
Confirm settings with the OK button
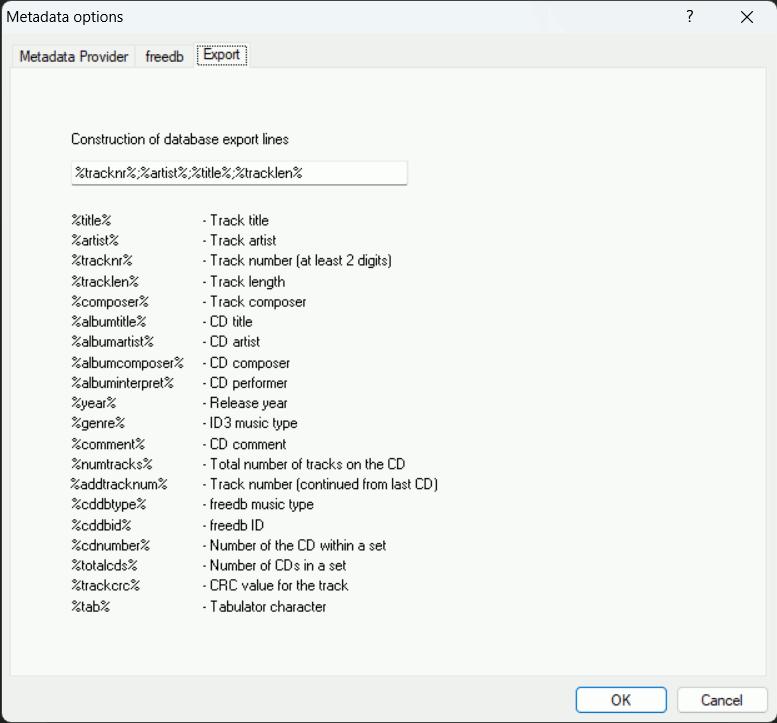coord(620,699)
